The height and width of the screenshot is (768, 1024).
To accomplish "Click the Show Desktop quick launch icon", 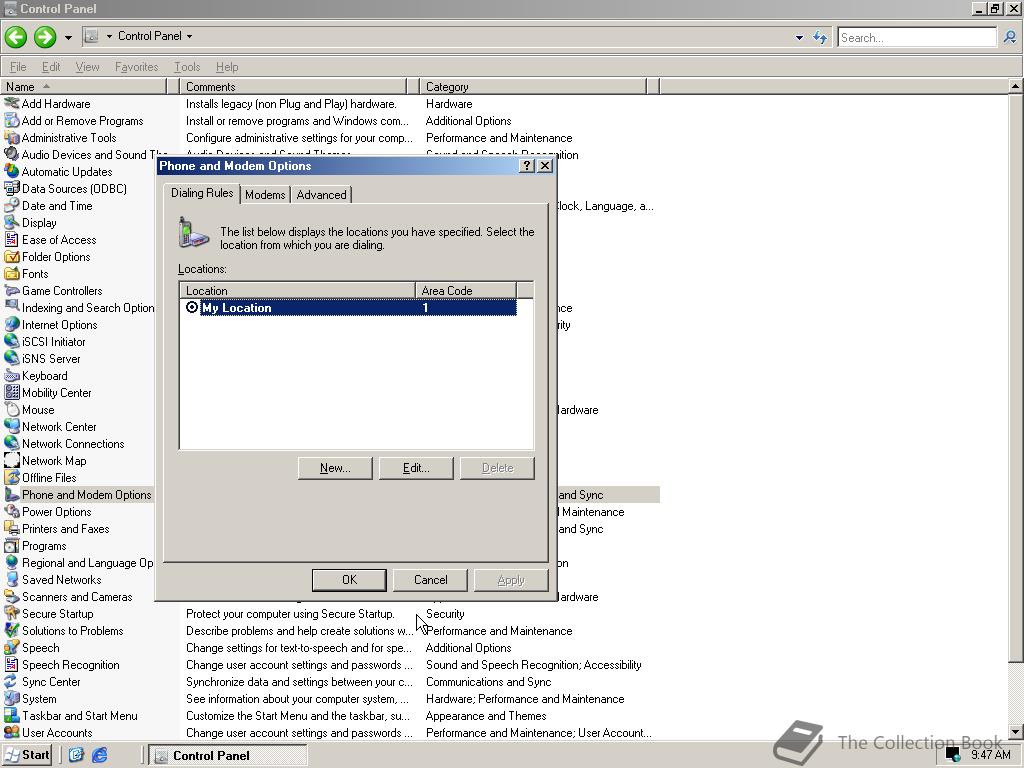I will tap(76, 755).
